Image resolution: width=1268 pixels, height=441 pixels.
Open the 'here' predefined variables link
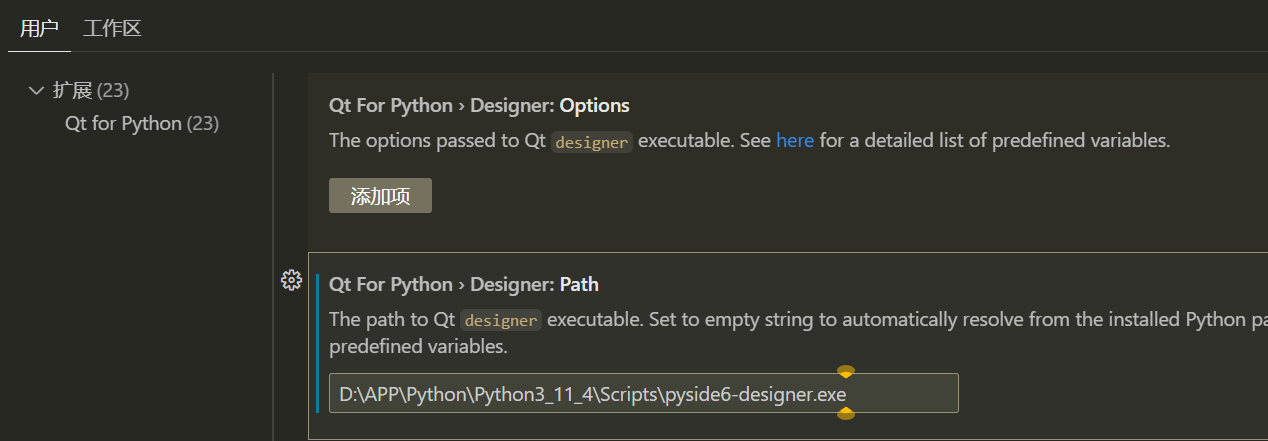795,141
